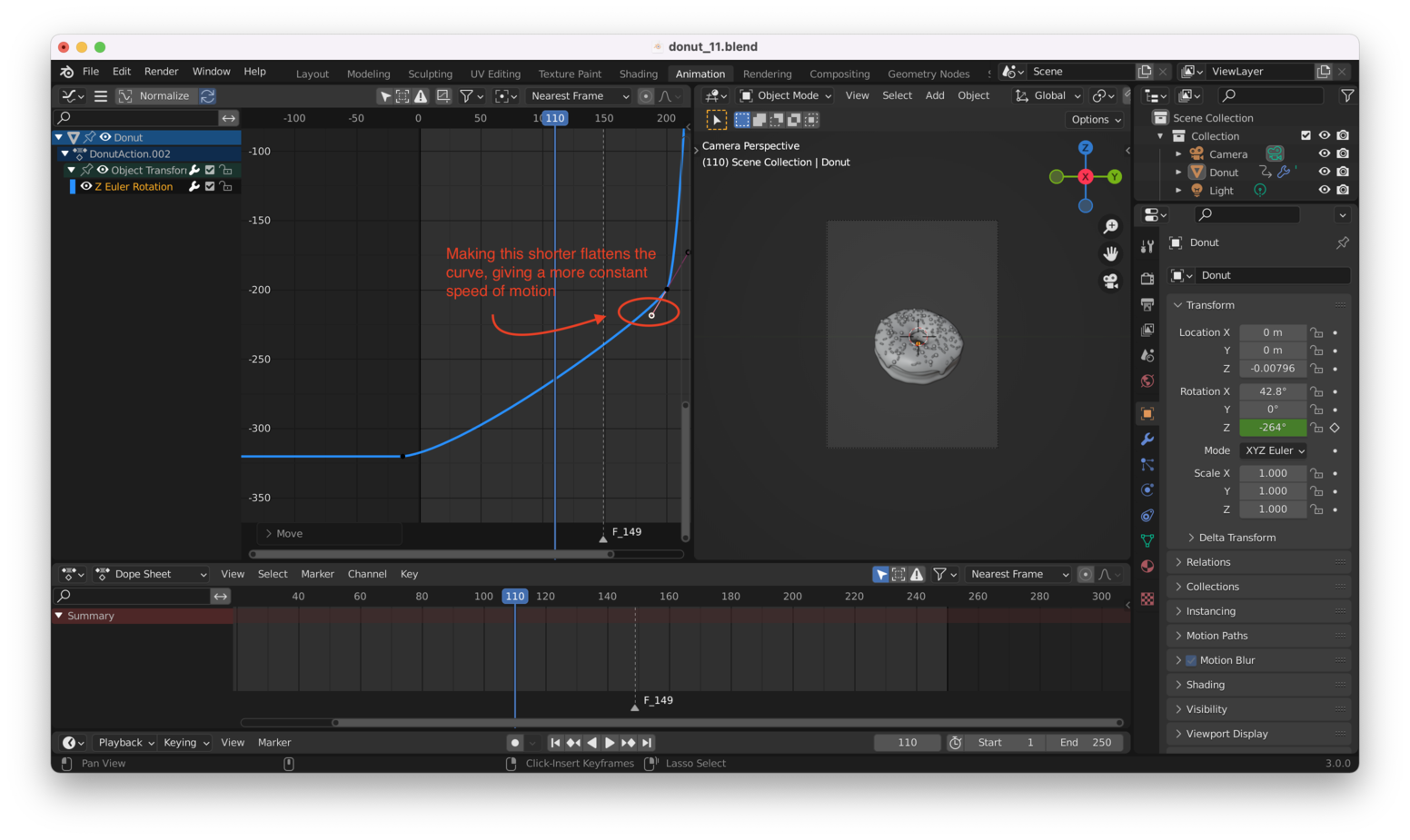This screenshot has width=1410, height=840.
Task: Switch to the Shading workspace tab
Action: pos(638,74)
